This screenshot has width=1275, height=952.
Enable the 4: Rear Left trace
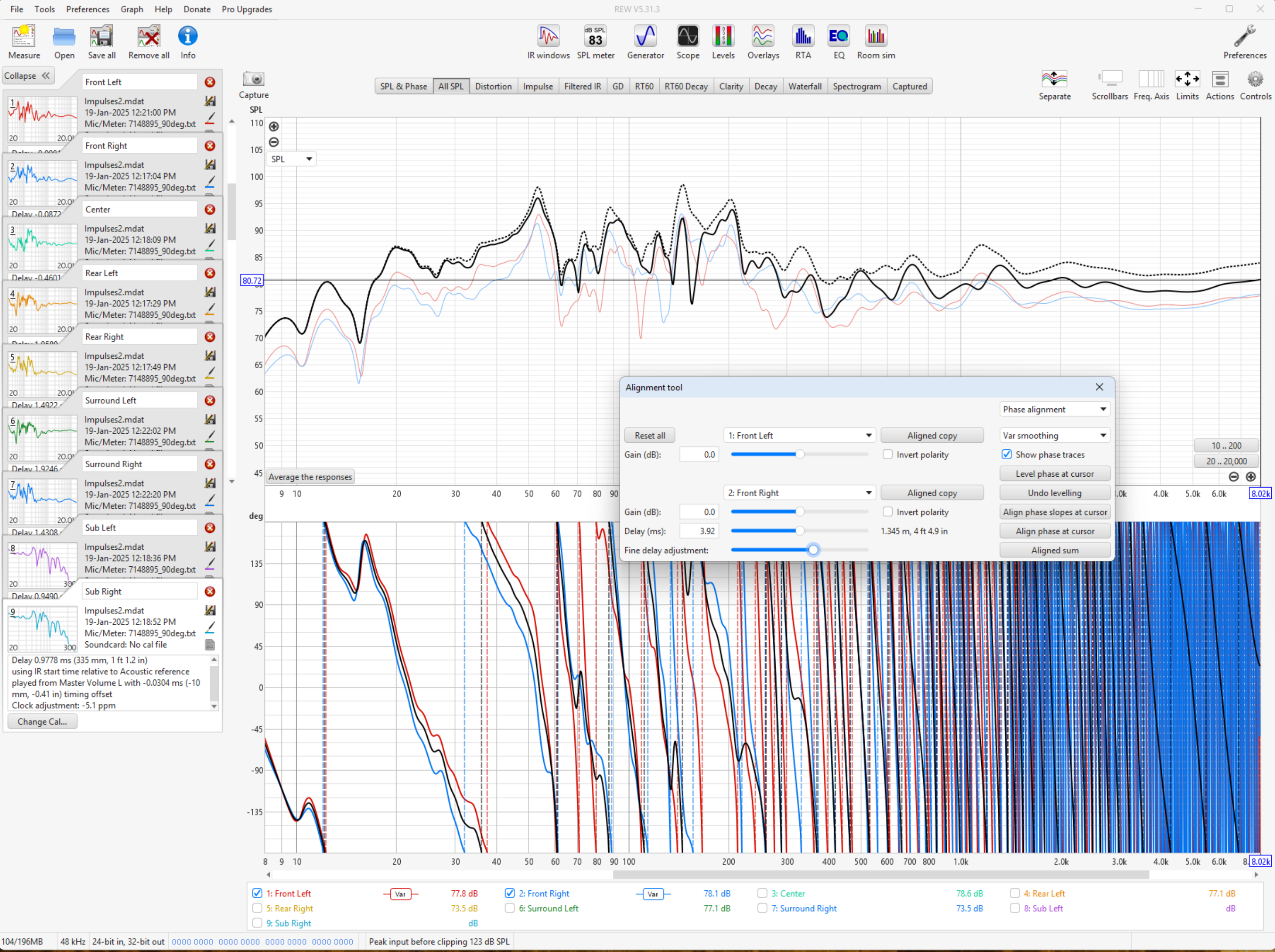[1015, 893]
